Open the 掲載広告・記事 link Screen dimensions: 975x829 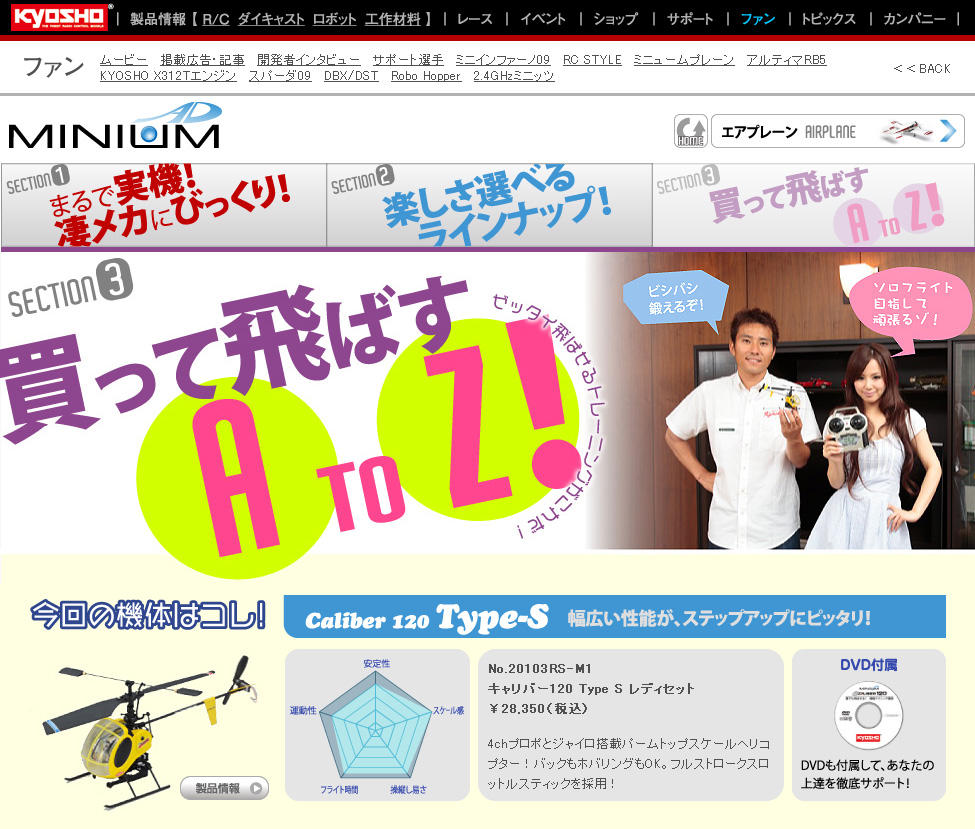pos(202,60)
